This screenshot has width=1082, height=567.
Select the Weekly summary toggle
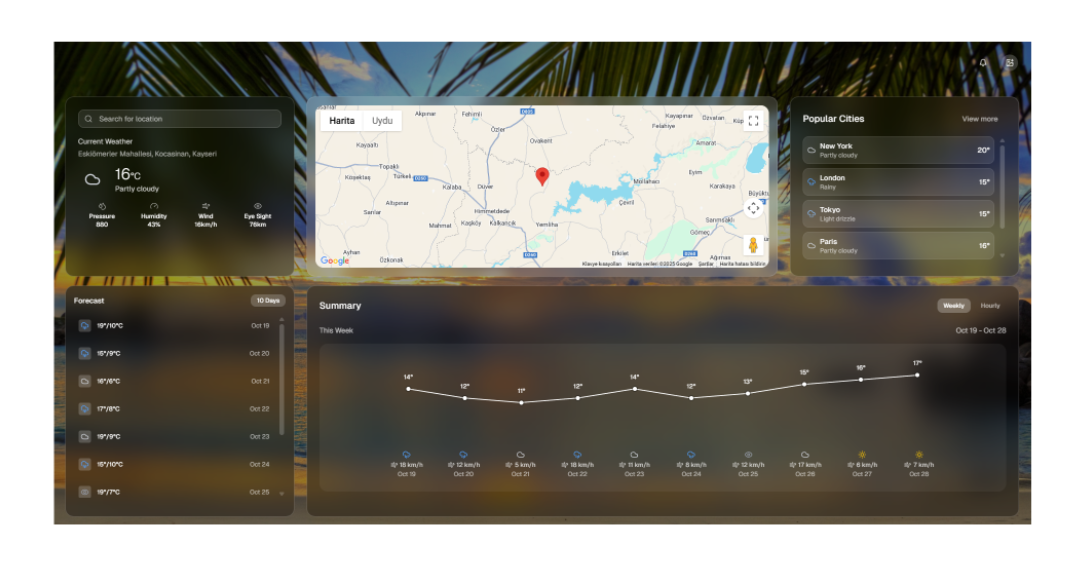954,306
